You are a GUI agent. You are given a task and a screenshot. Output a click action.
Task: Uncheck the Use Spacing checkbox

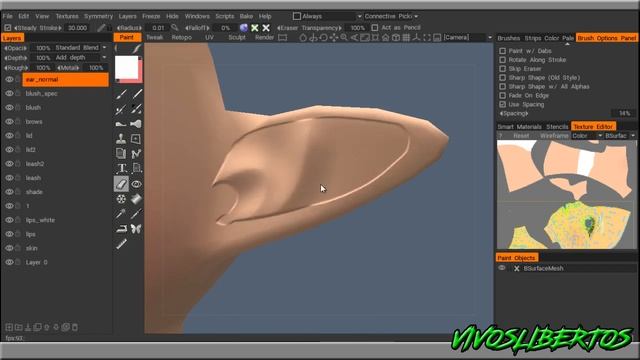point(502,104)
